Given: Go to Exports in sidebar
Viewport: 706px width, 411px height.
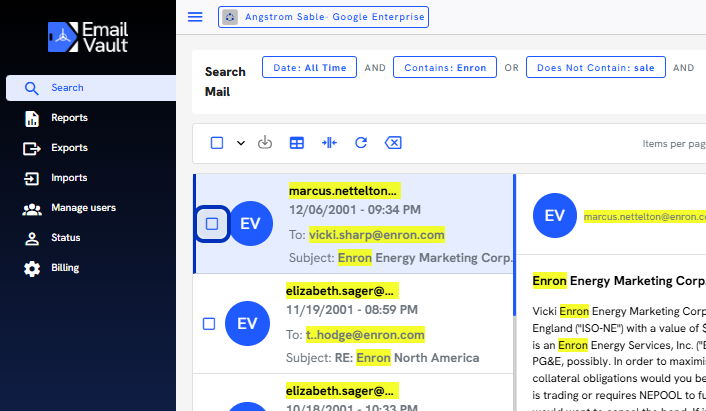Looking at the screenshot, I should [x=69, y=148].
